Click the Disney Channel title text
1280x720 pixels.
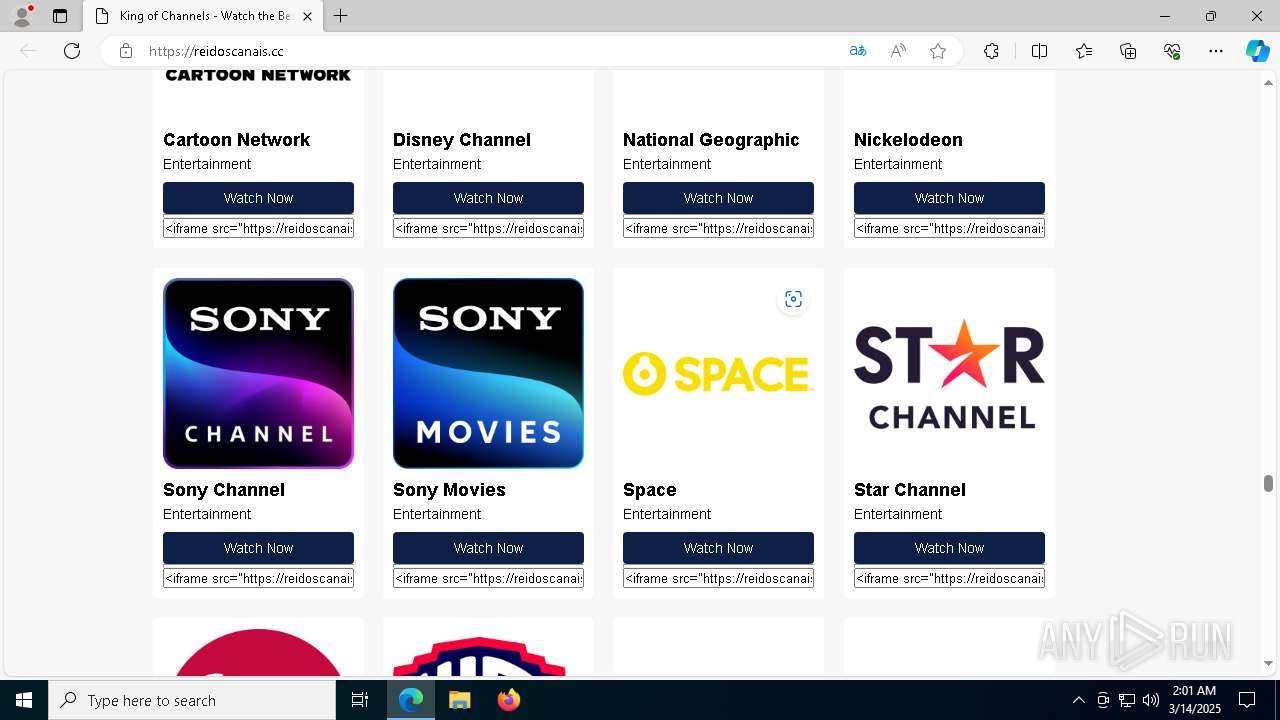click(461, 140)
